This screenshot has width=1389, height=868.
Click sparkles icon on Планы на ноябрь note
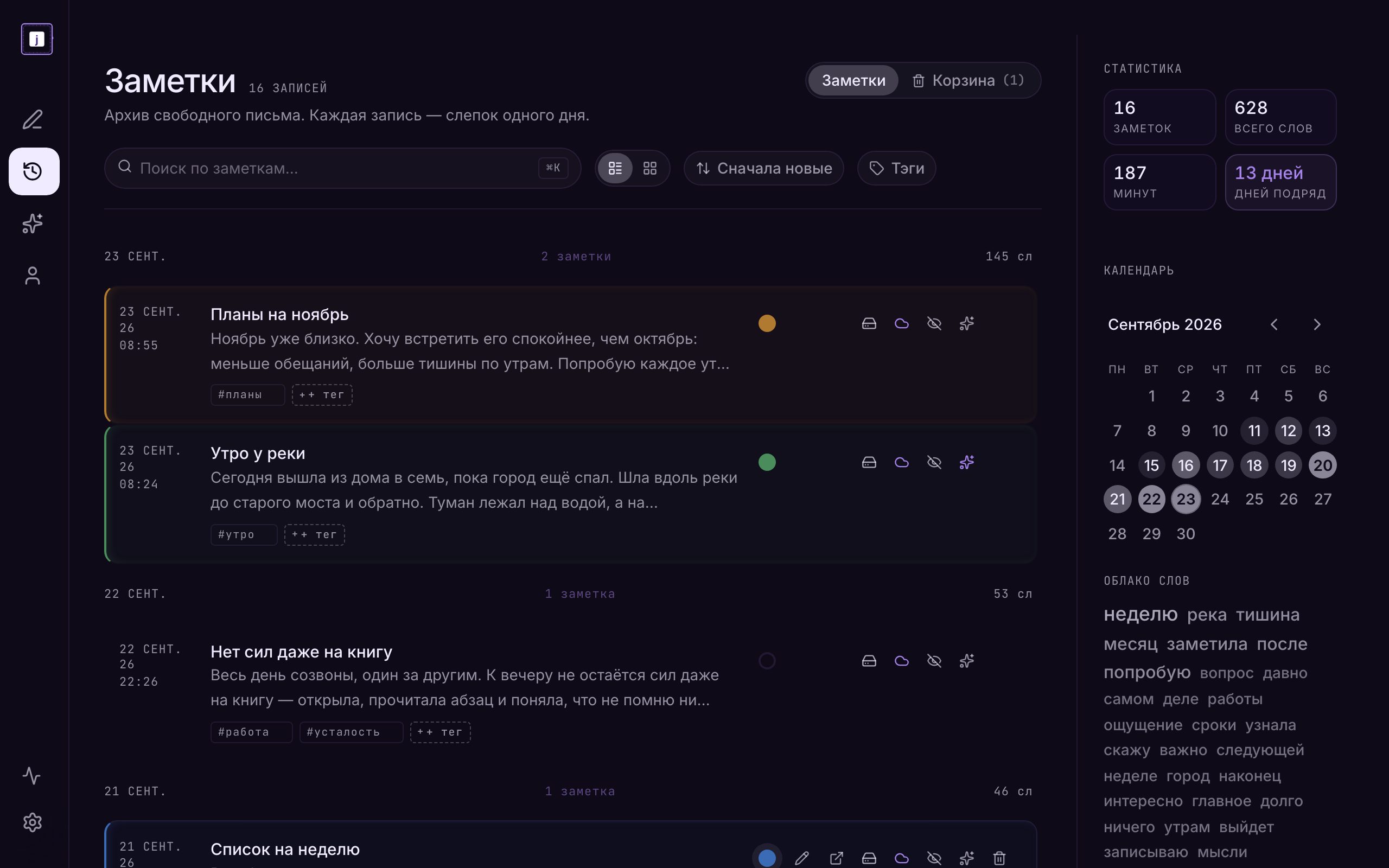[966, 323]
